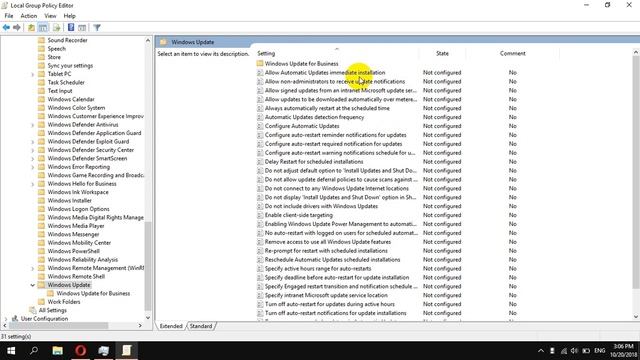Open the Help menu
The height and width of the screenshot is (360, 640).
coord(69,16)
